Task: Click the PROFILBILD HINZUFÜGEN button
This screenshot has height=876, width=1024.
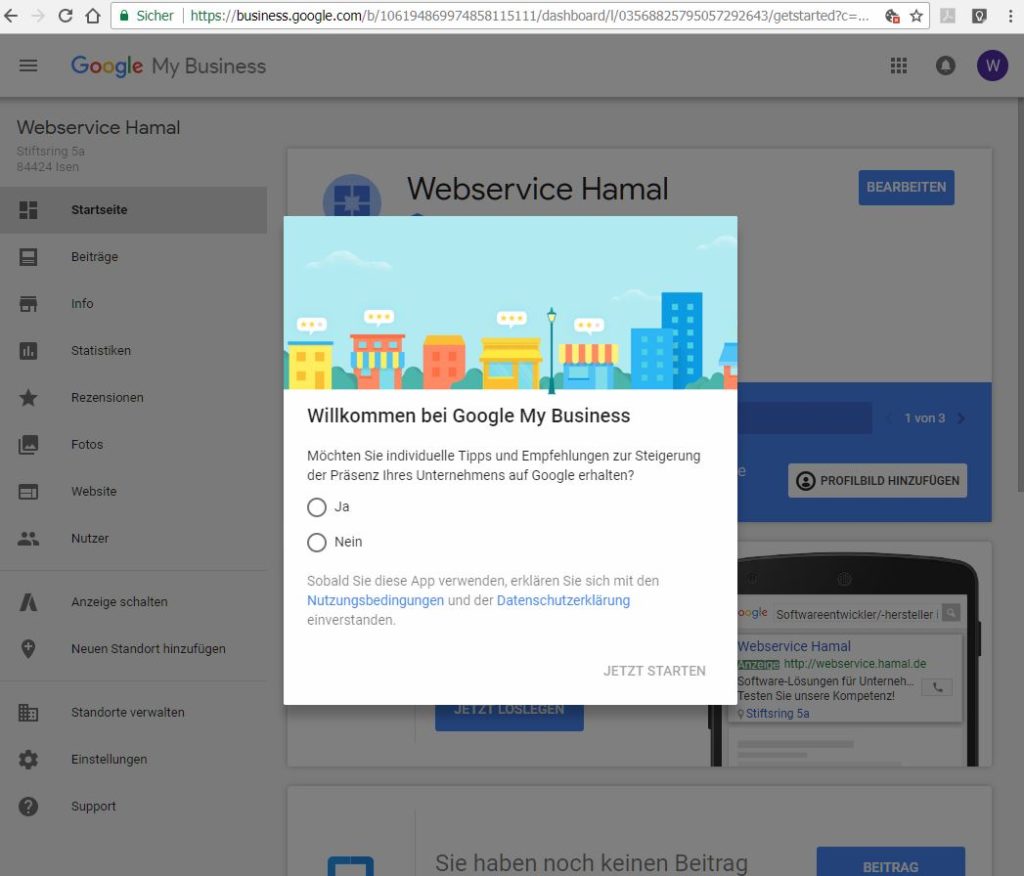Action: click(x=878, y=481)
